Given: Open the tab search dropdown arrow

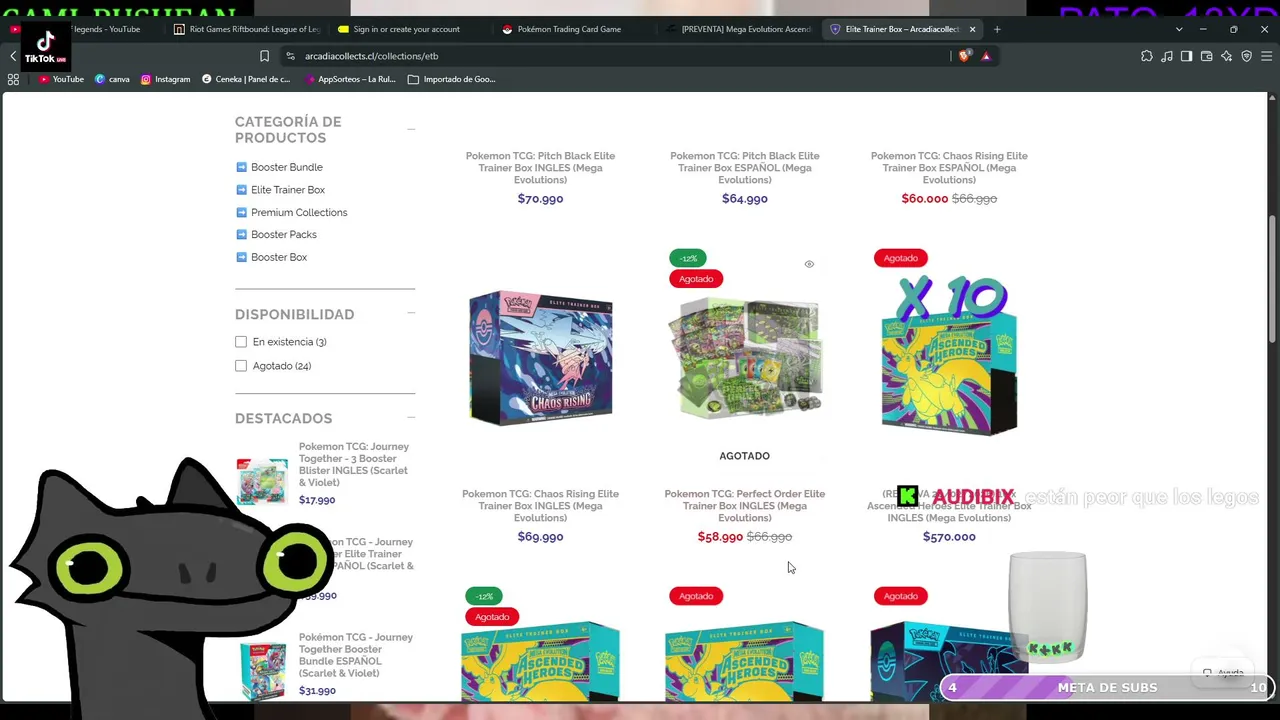Looking at the screenshot, I should pyautogui.click(x=1179, y=29).
